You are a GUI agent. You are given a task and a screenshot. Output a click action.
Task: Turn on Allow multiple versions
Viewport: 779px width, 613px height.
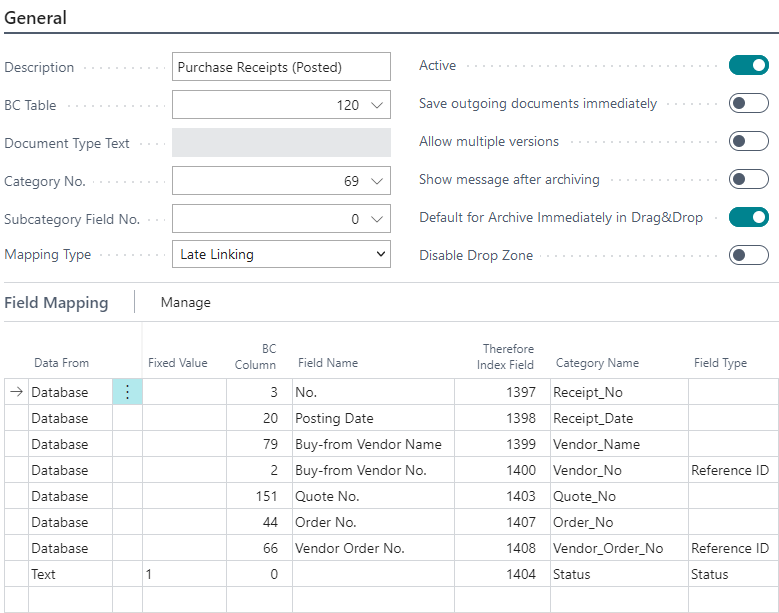coord(748,141)
